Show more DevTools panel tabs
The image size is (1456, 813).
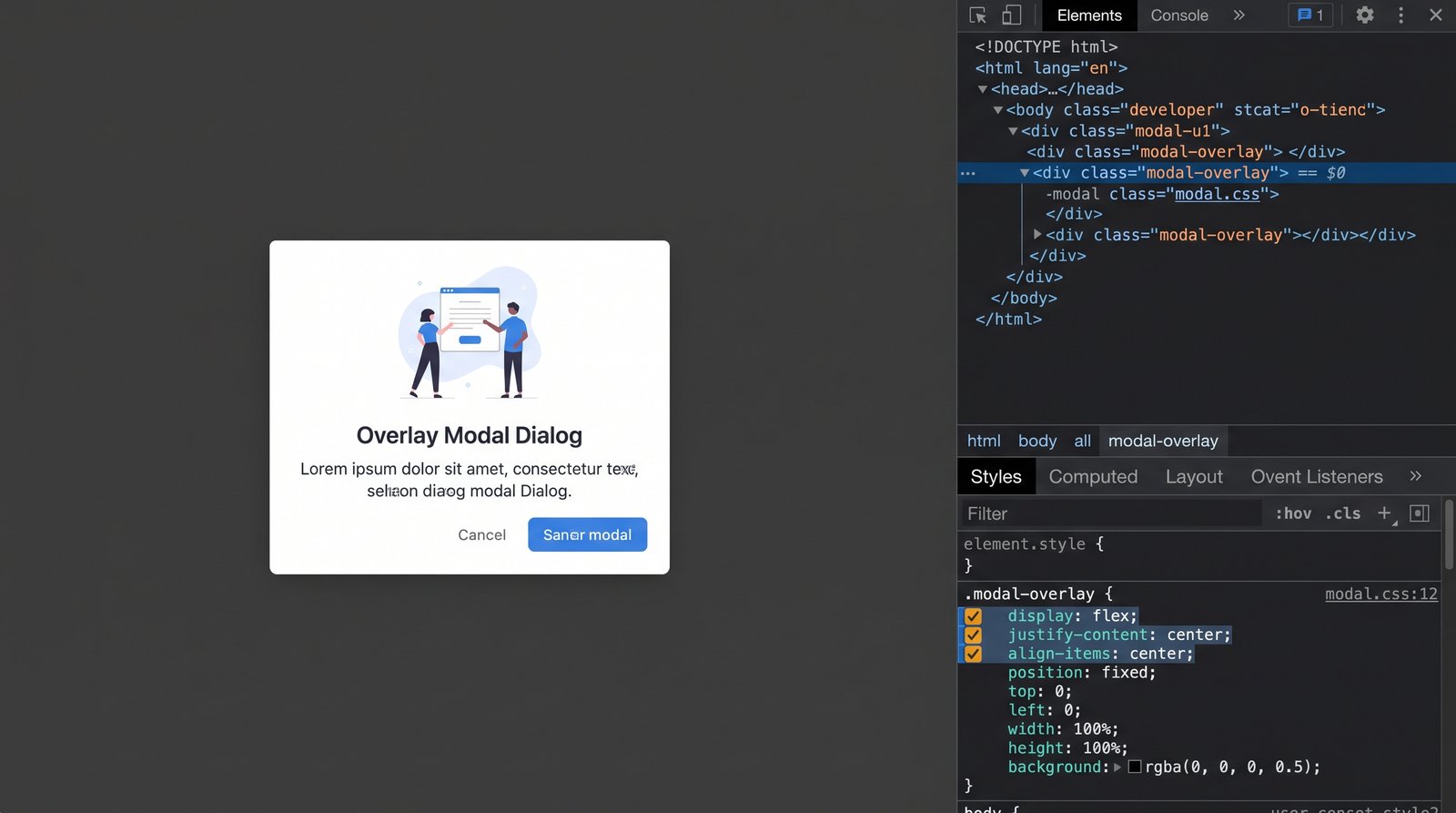(x=1239, y=15)
